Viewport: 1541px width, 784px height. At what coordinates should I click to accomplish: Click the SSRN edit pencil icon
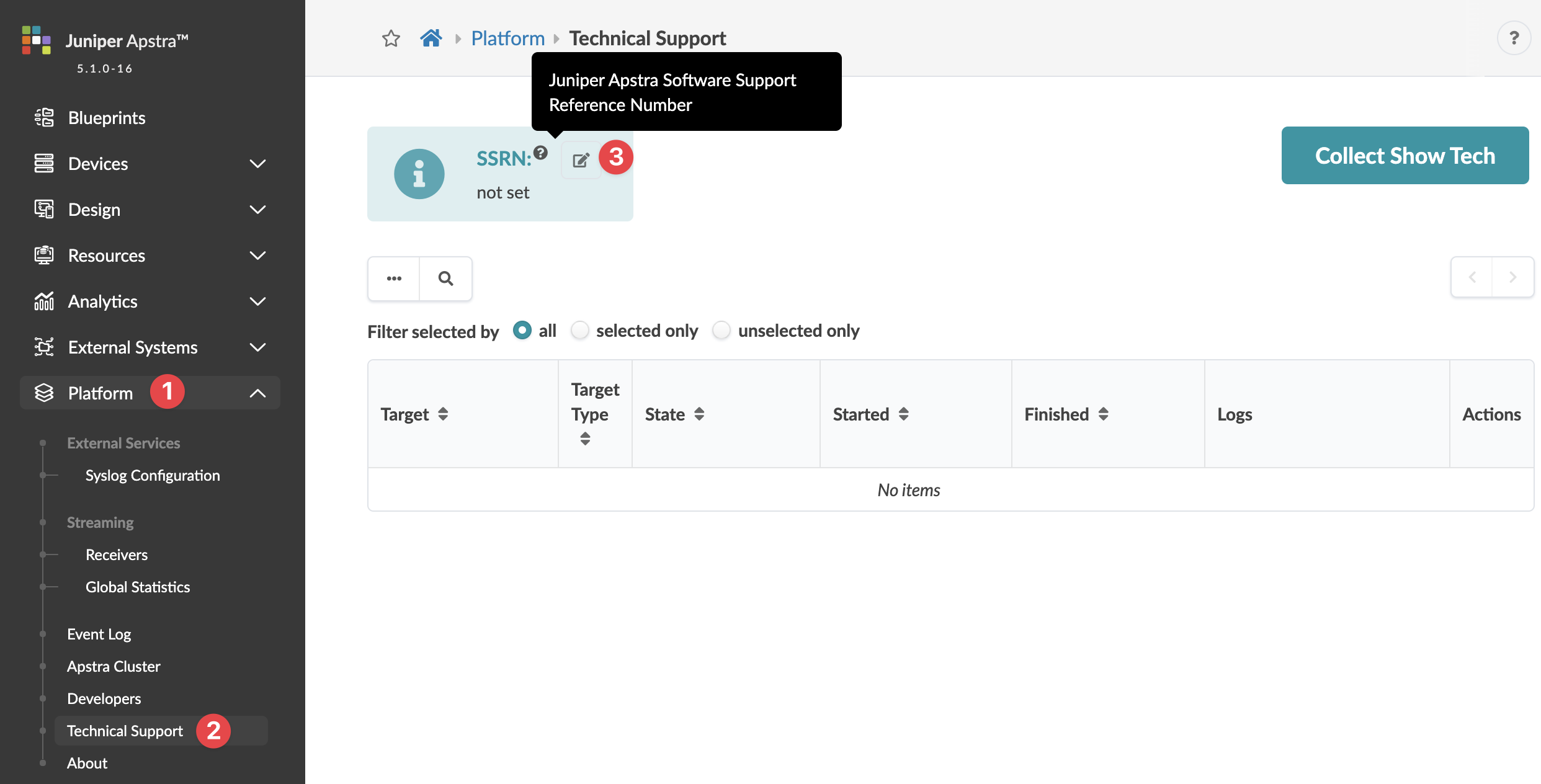(581, 160)
